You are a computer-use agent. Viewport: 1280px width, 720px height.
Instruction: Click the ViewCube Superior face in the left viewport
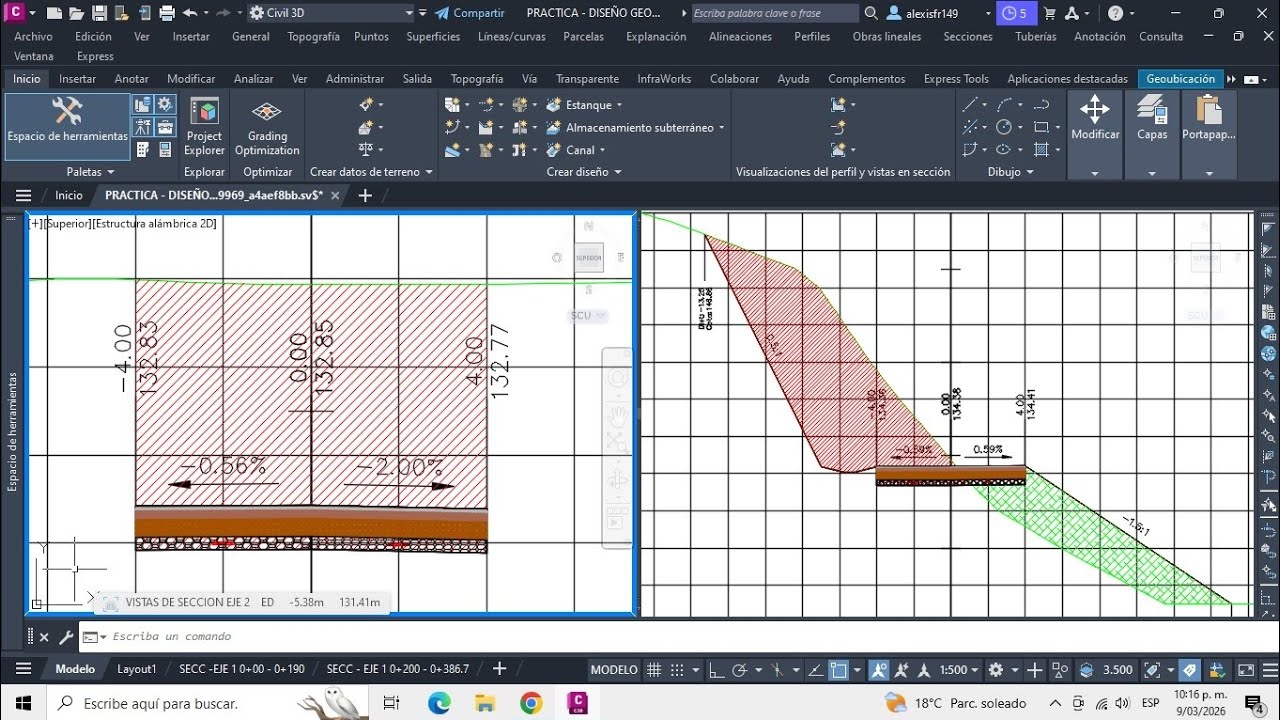click(x=589, y=258)
